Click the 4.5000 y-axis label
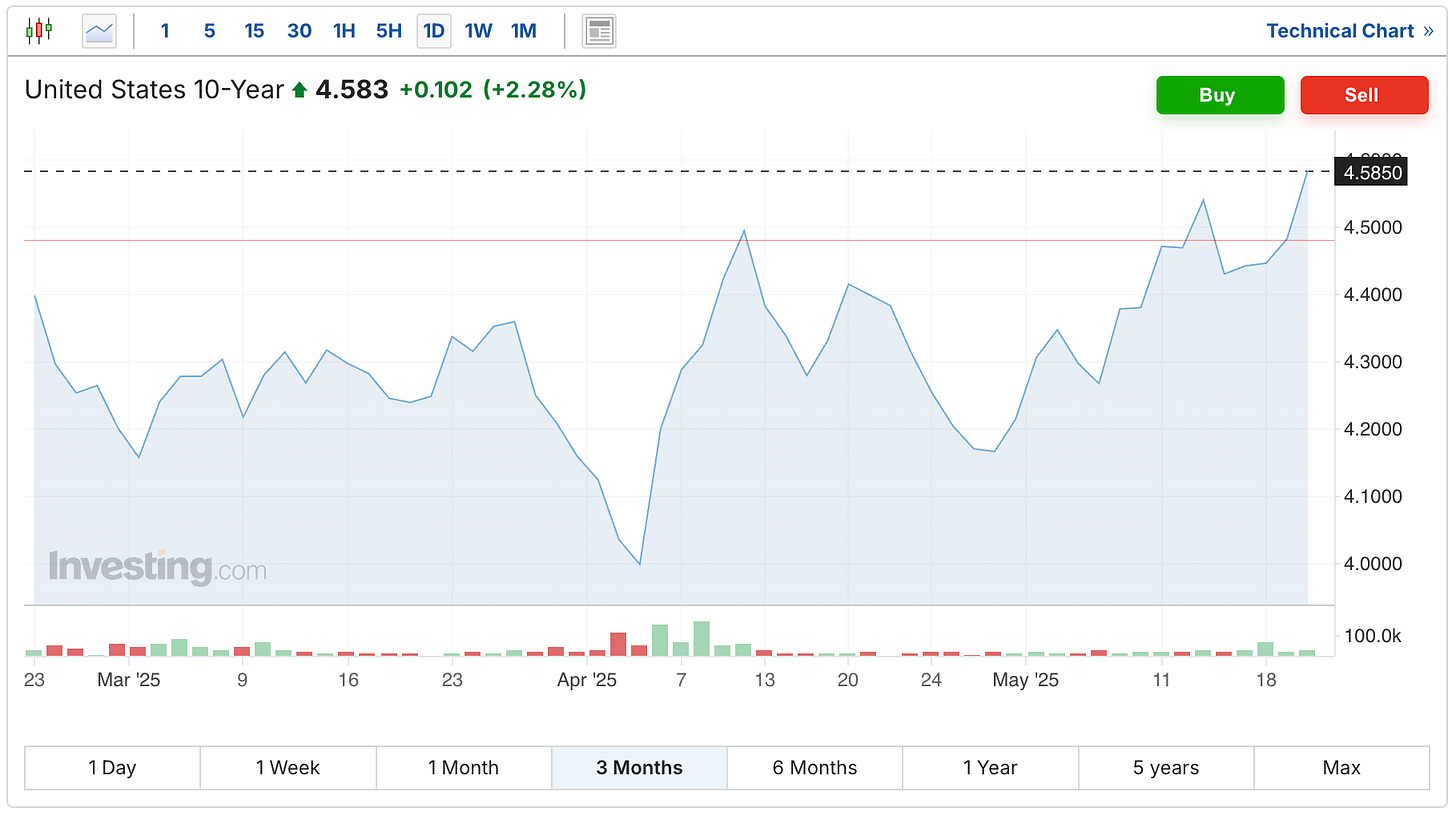This screenshot has height=815, width=1456. click(x=1374, y=227)
